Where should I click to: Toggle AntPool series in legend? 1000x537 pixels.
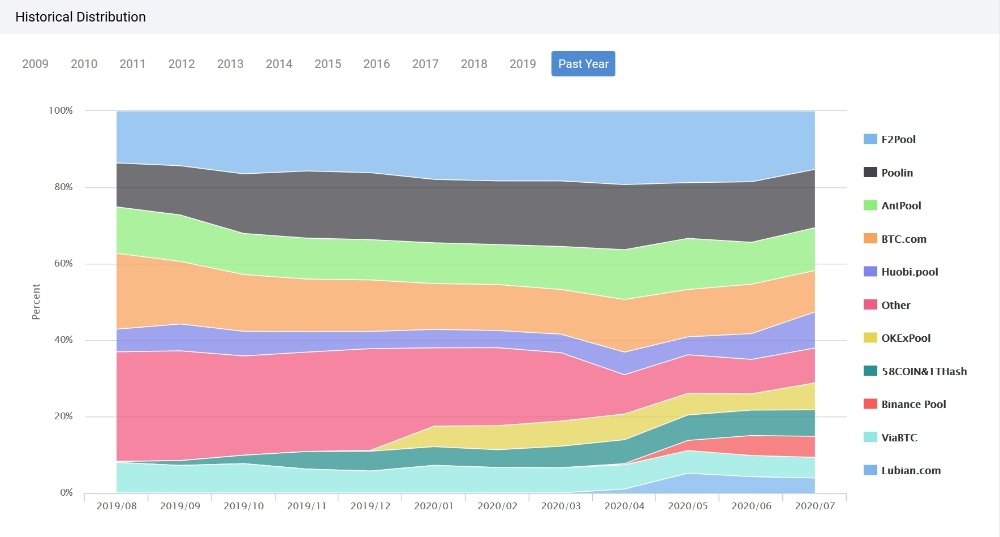point(892,205)
